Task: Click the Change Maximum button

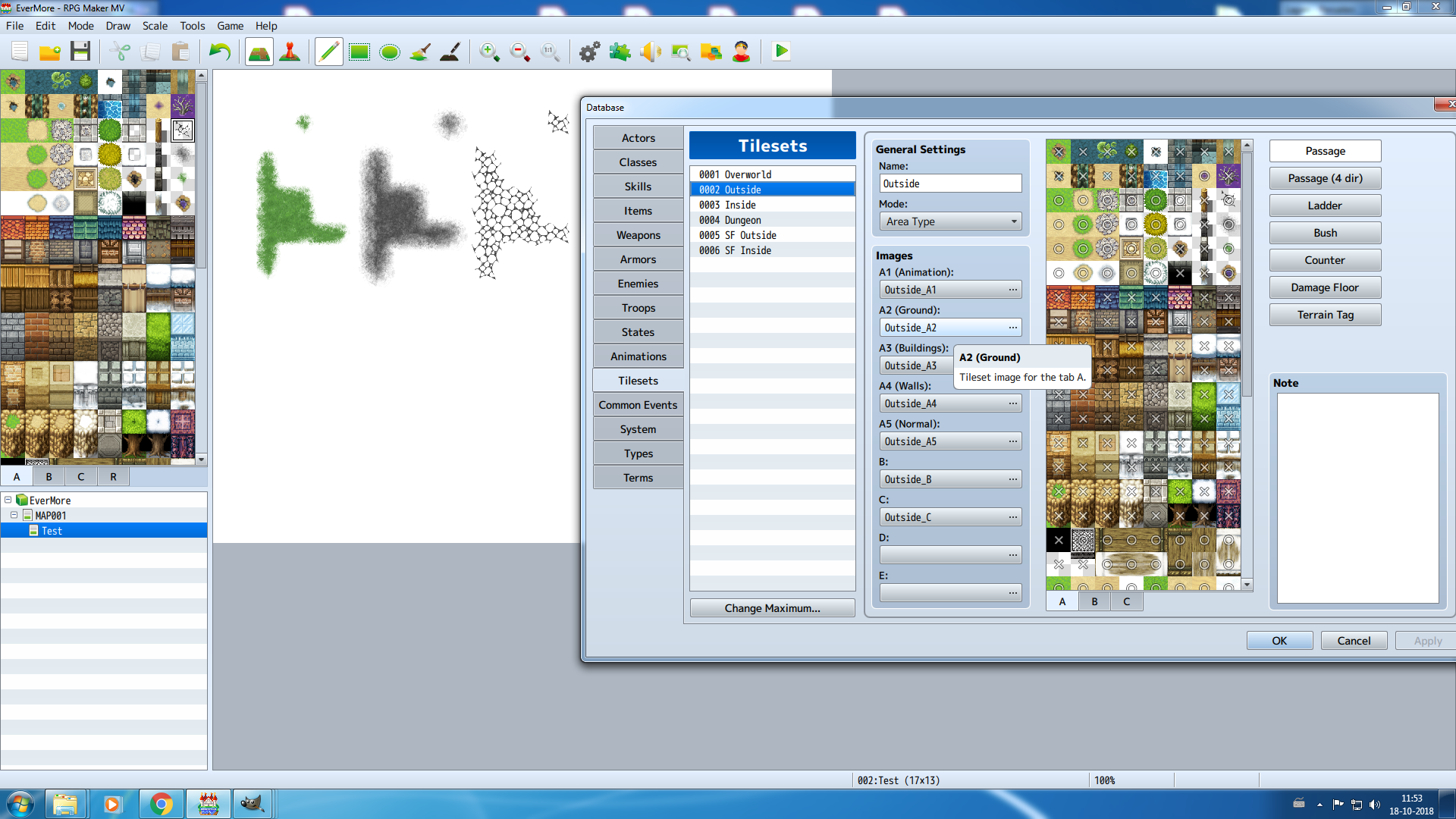Action: (772, 608)
